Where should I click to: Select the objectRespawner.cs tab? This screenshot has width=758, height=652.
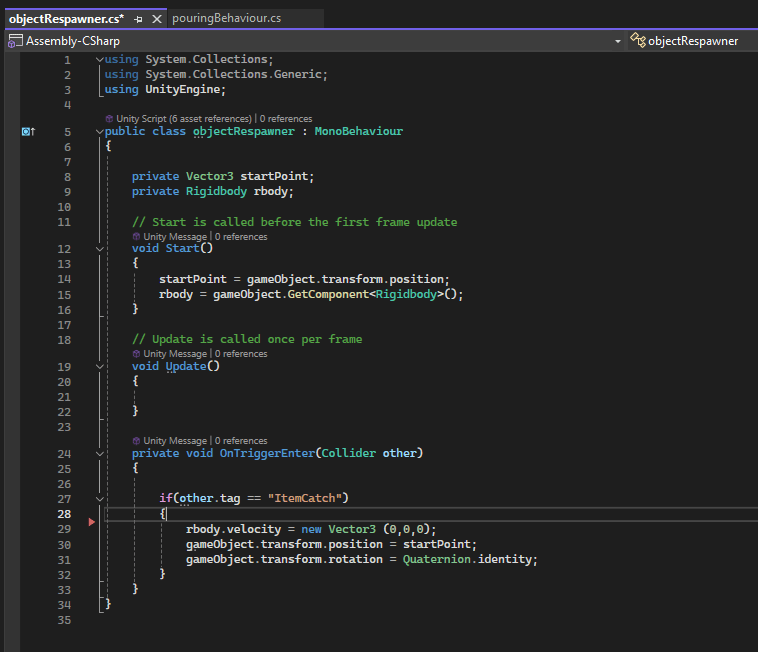click(65, 18)
